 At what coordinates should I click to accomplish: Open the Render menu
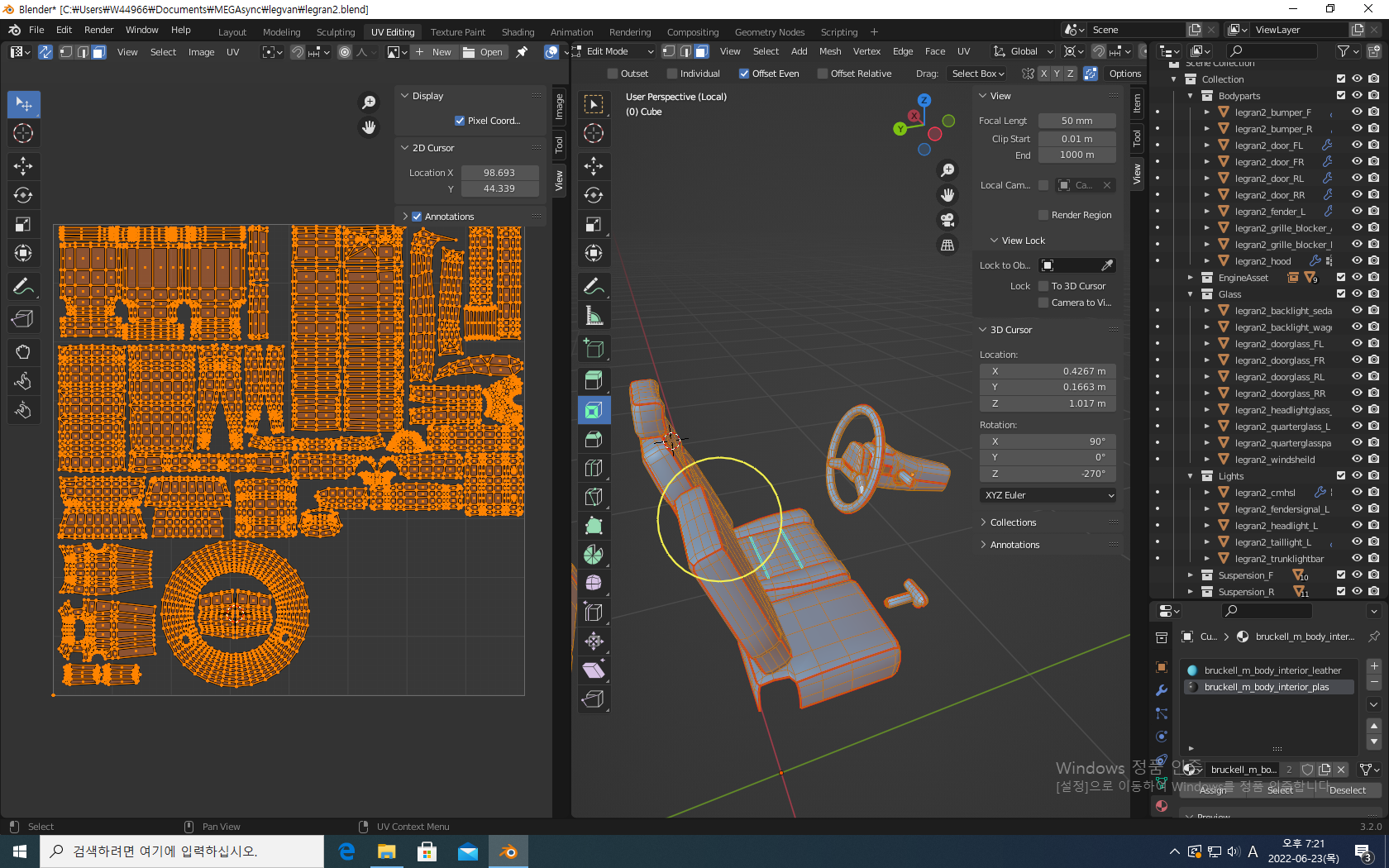point(98,30)
